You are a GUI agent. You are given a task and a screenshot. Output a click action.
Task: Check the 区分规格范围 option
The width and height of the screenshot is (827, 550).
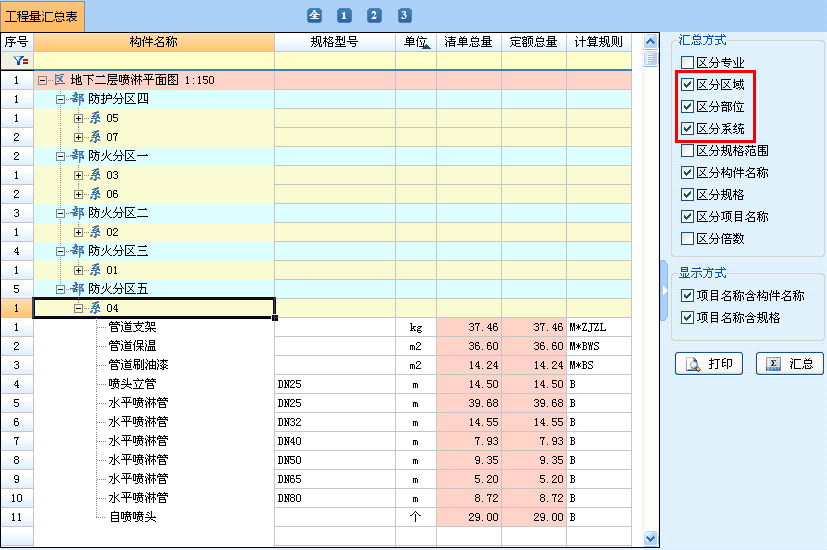687,151
